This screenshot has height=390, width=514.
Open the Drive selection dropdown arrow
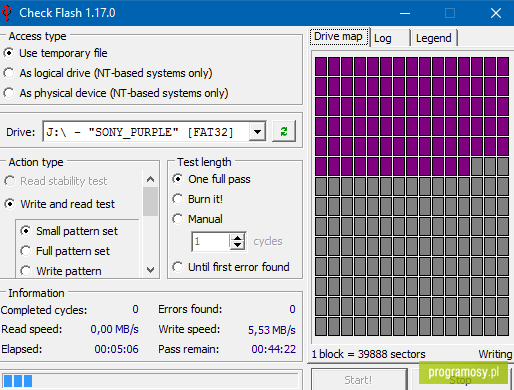(x=257, y=132)
